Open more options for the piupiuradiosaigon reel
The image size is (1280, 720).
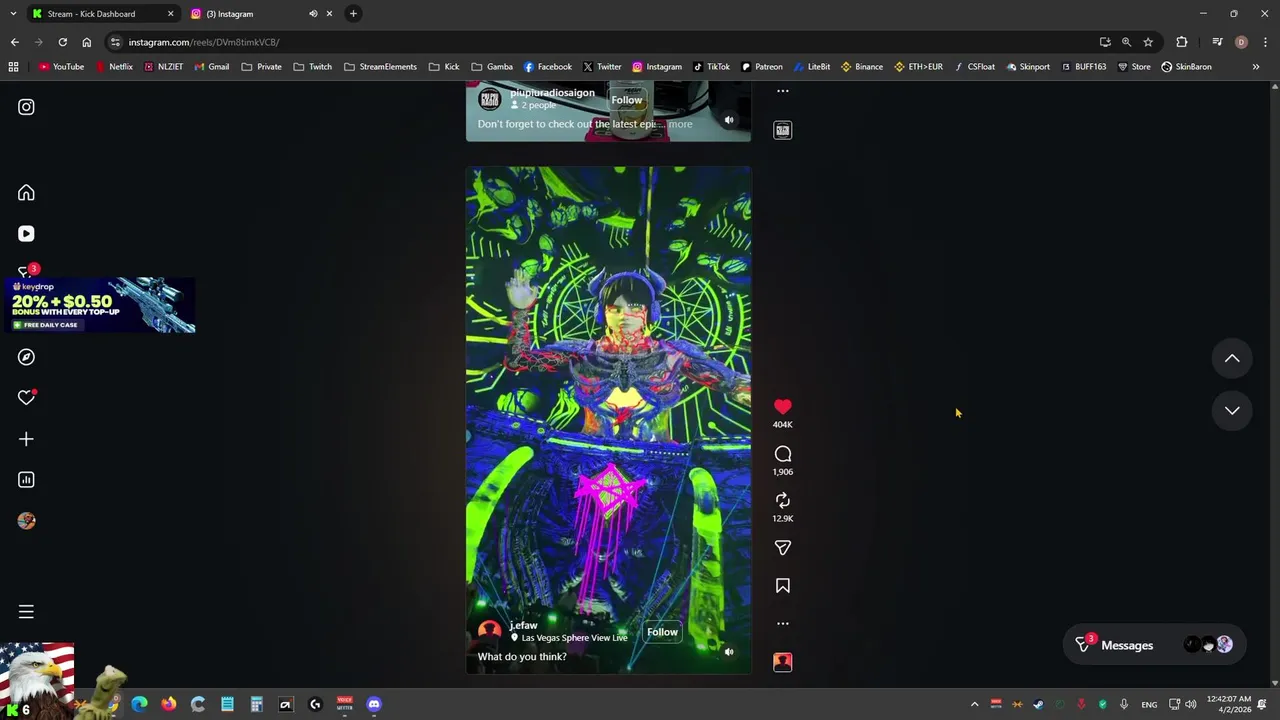click(x=783, y=91)
